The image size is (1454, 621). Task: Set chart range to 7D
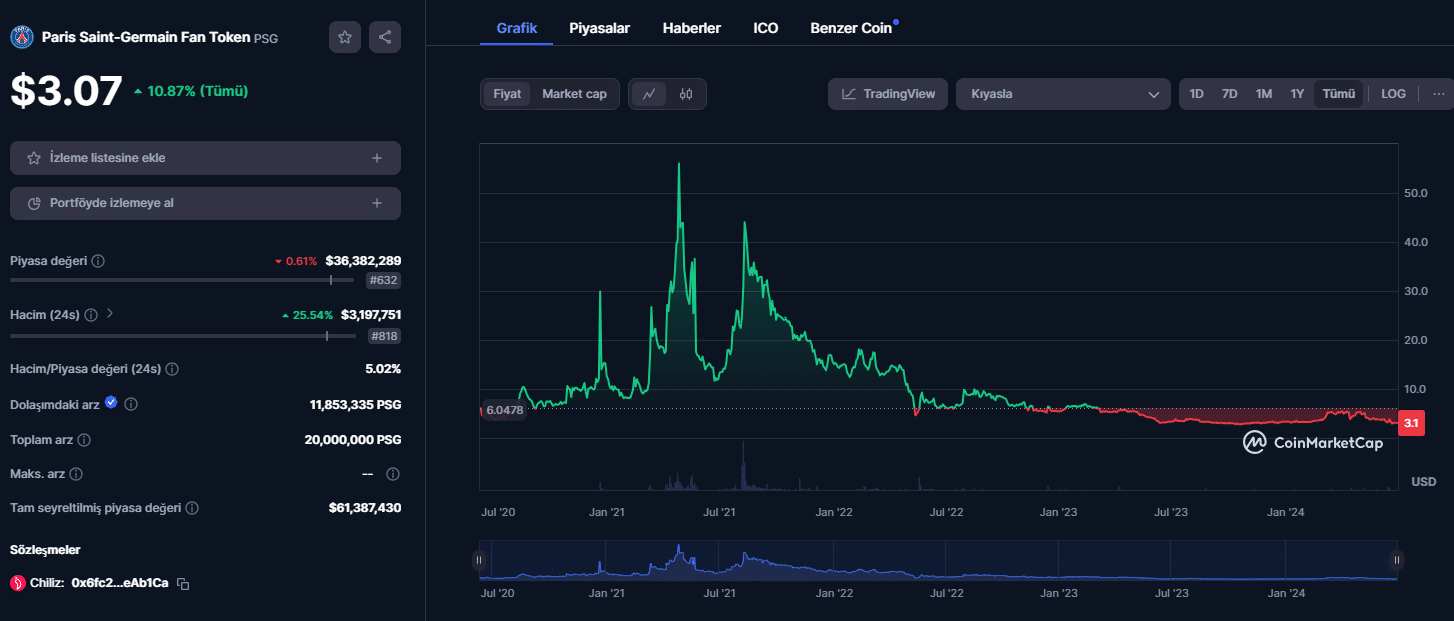click(1229, 94)
